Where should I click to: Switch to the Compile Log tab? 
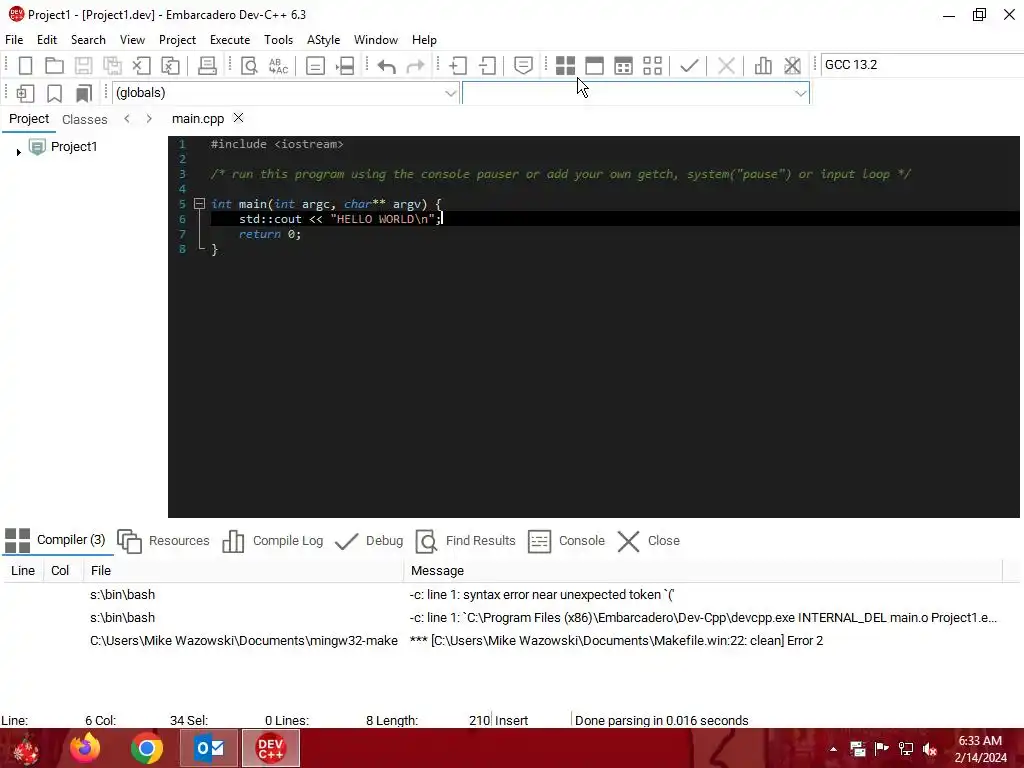tap(273, 541)
